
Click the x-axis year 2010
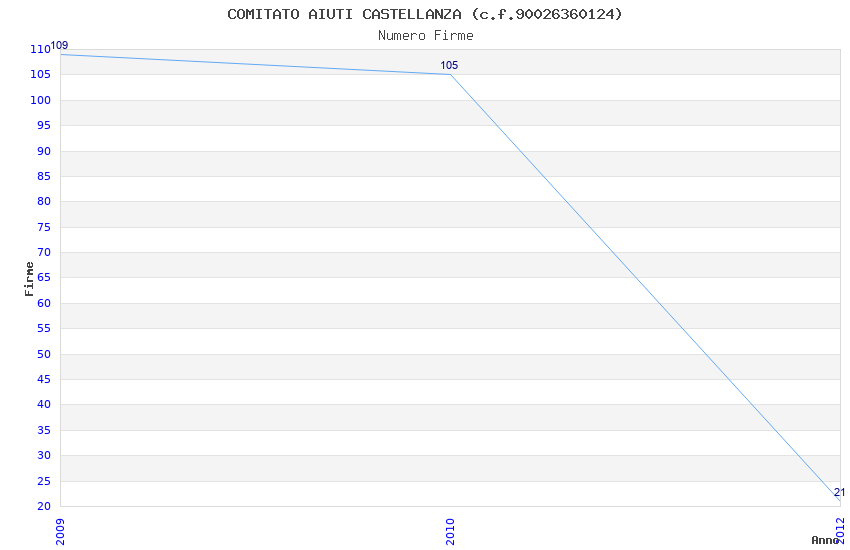point(450,532)
